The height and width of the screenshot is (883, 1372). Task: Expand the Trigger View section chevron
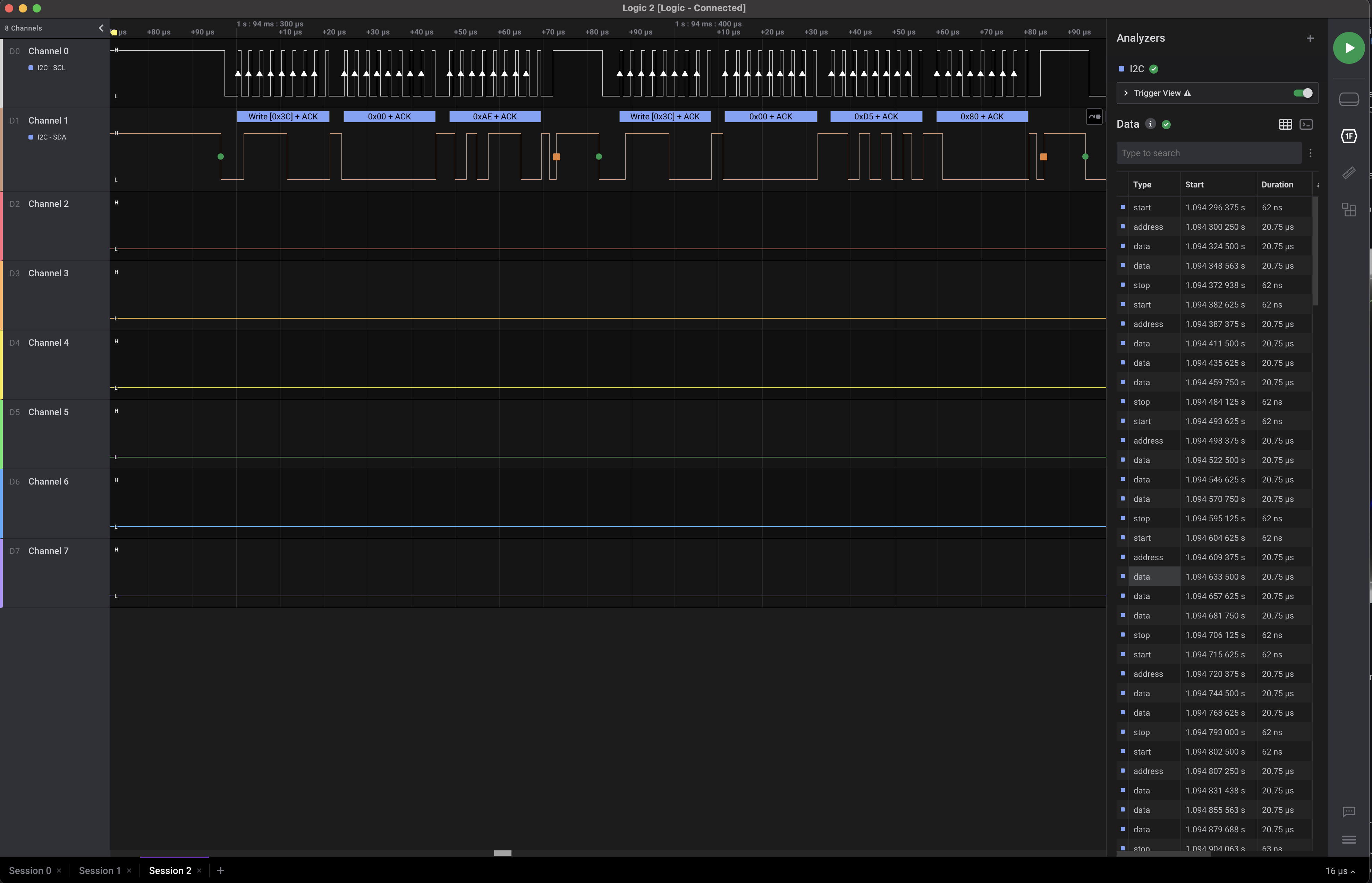click(1126, 93)
